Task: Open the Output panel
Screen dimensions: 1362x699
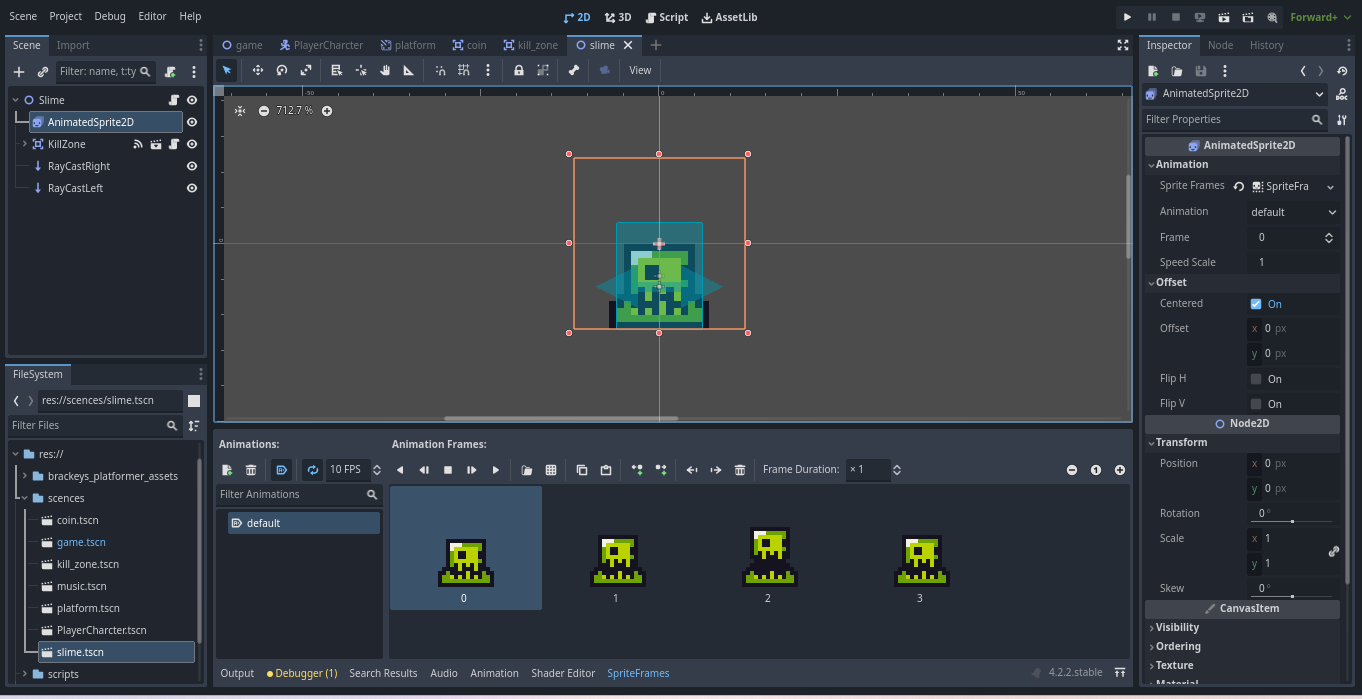Action: pos(237,673)
